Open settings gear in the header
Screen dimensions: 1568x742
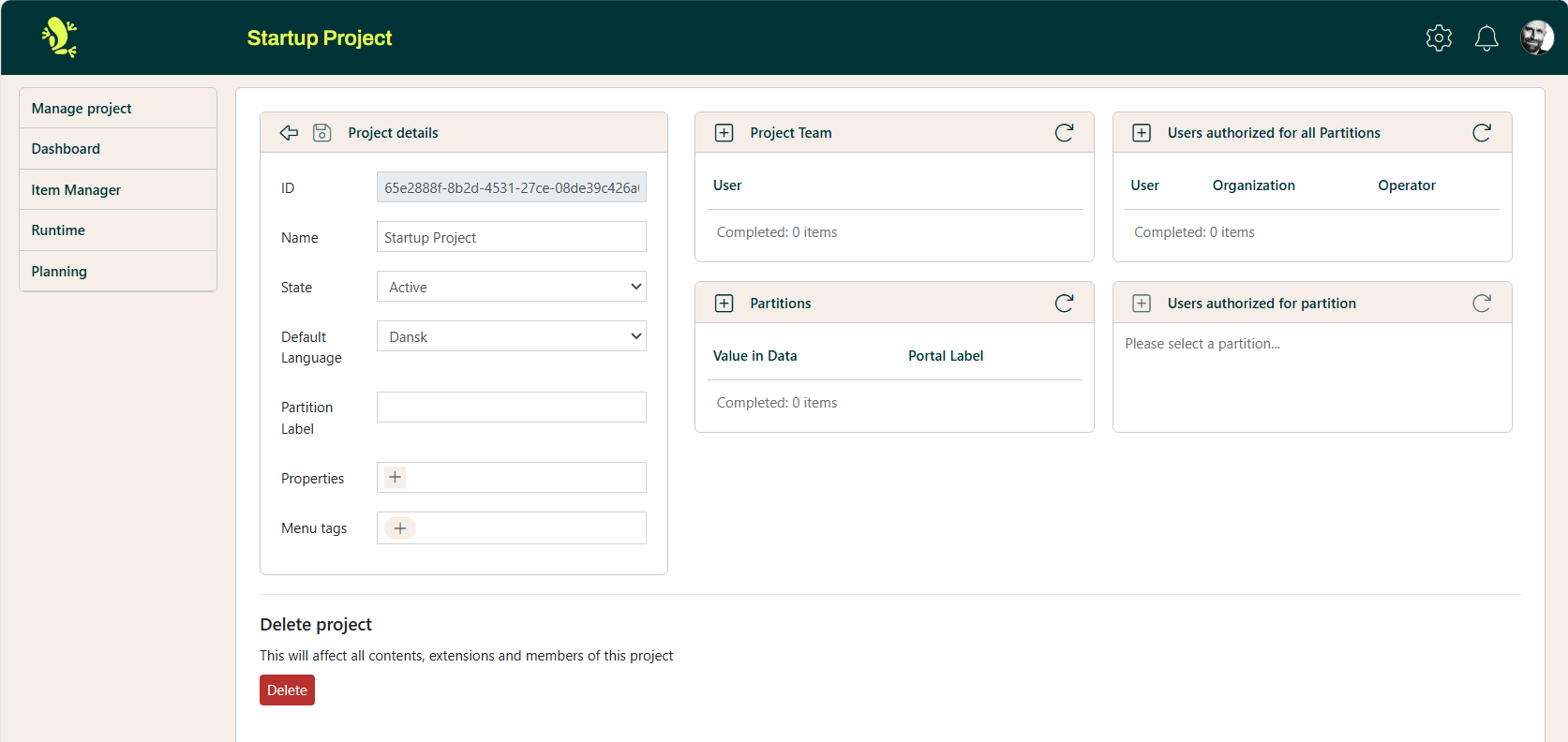click(1439, 37)
